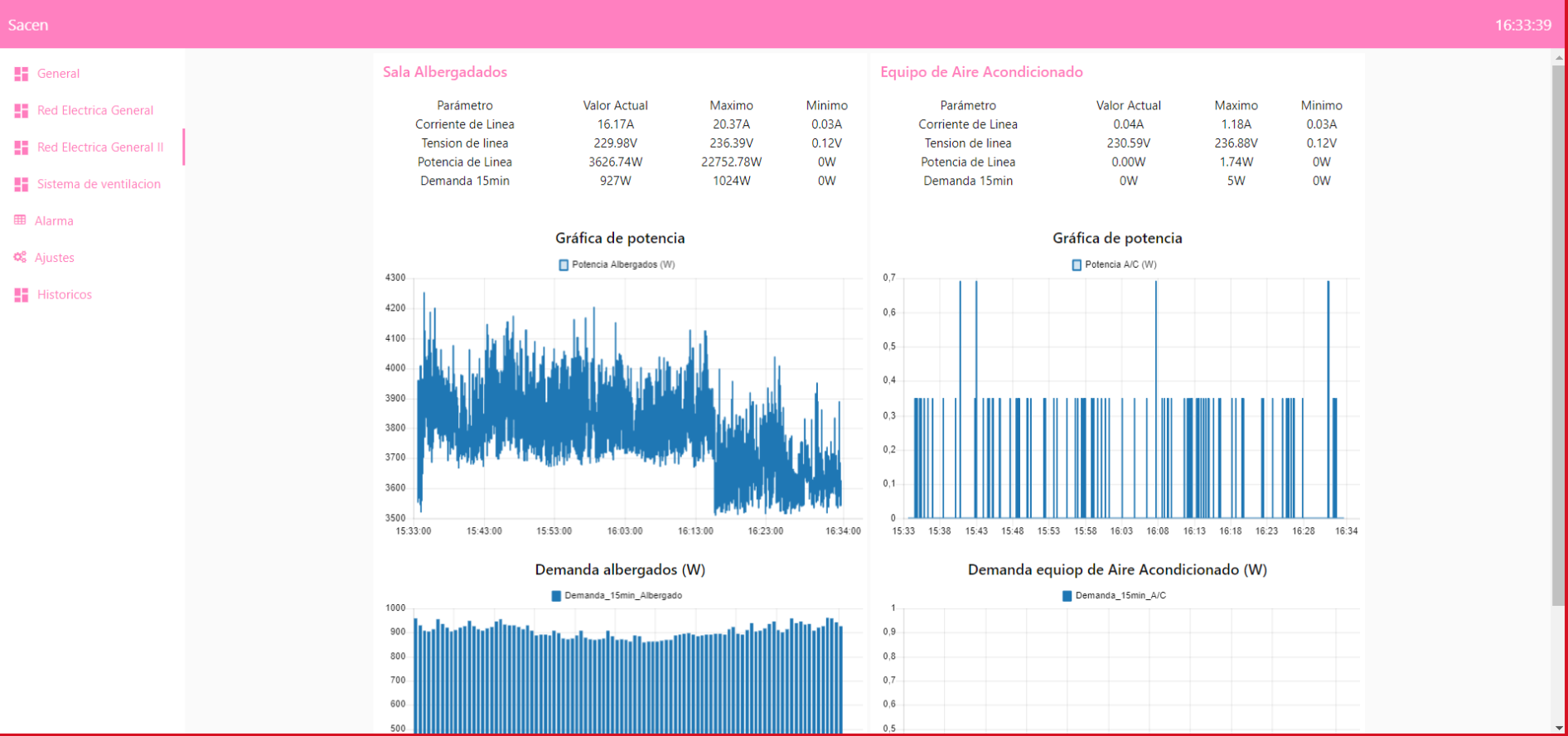The image size is (1568, 736).
Task: Select Red Electrica General II menu item
Action: (100, 148)
